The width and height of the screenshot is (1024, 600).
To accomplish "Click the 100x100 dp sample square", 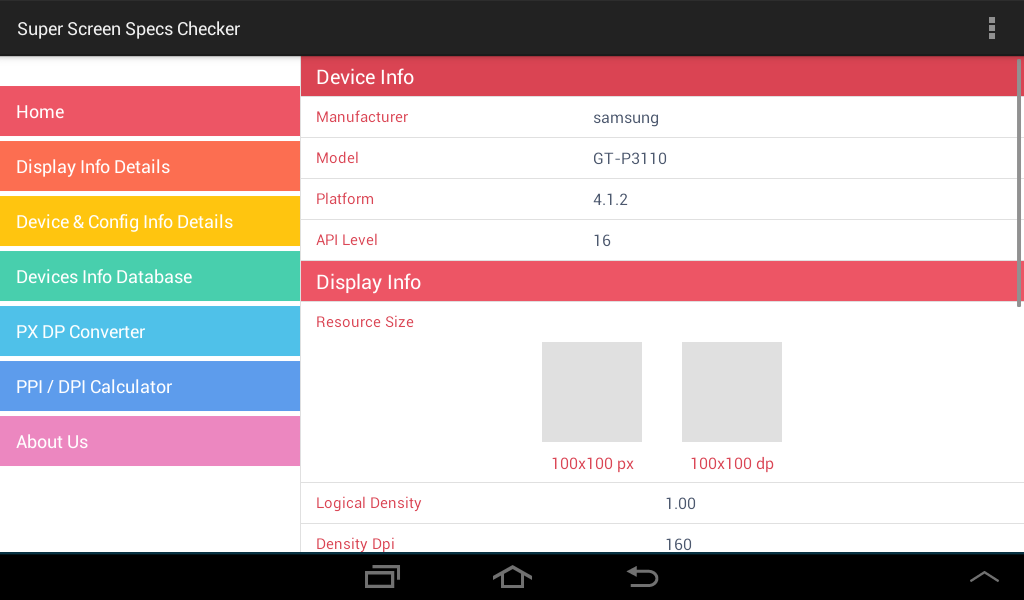I will pos(731,392).
